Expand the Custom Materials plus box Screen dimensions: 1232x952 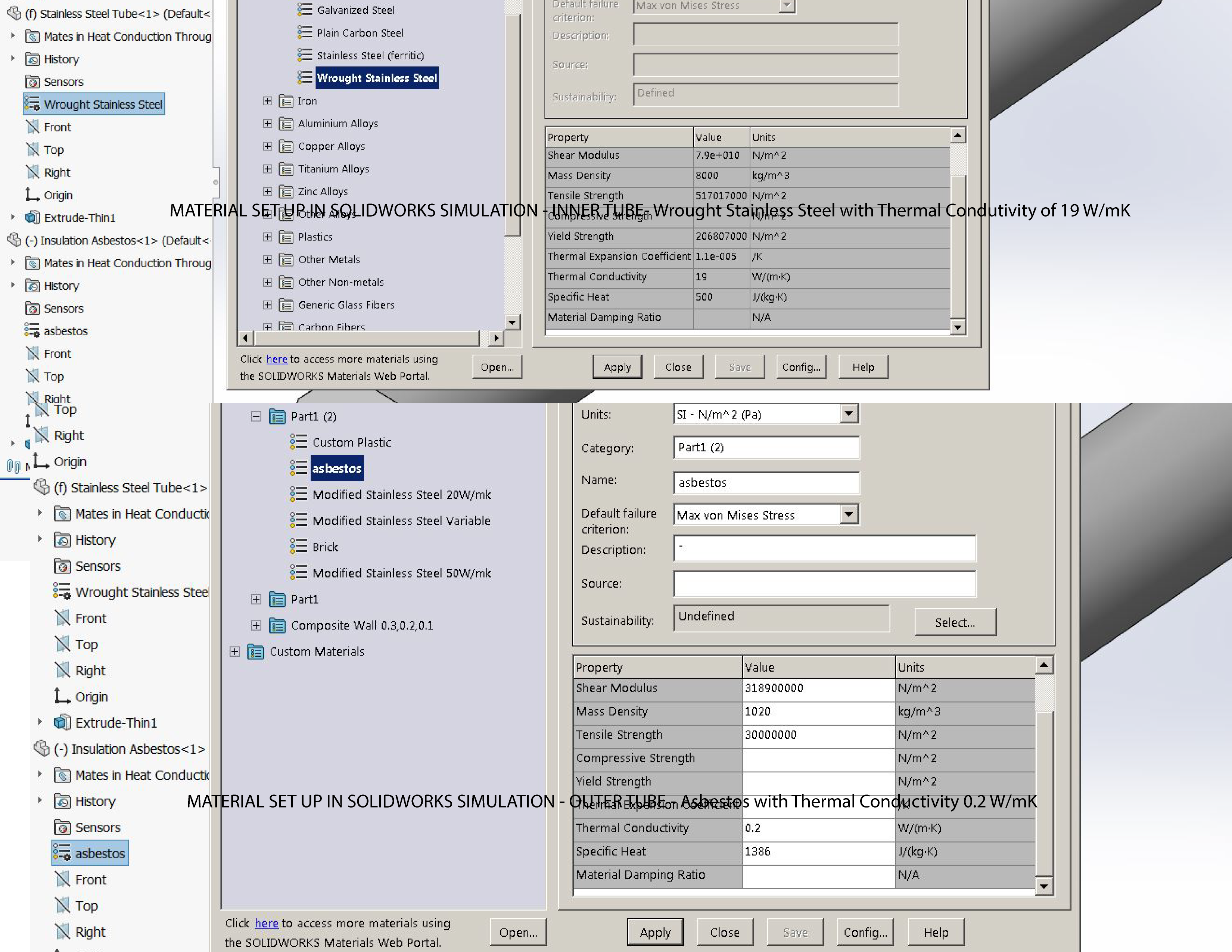tap(235, 651)
